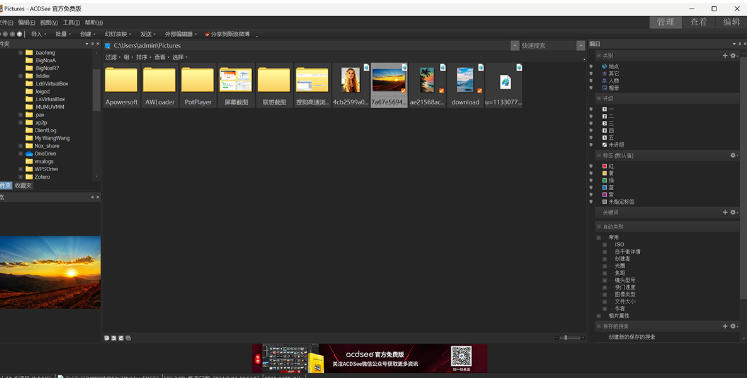Click the 快速搜索 quick search field
Screen dimensions: 747x378
548,46
